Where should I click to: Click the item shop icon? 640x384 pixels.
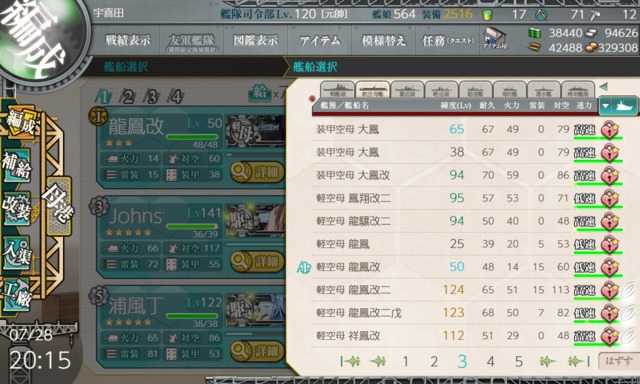495,39
